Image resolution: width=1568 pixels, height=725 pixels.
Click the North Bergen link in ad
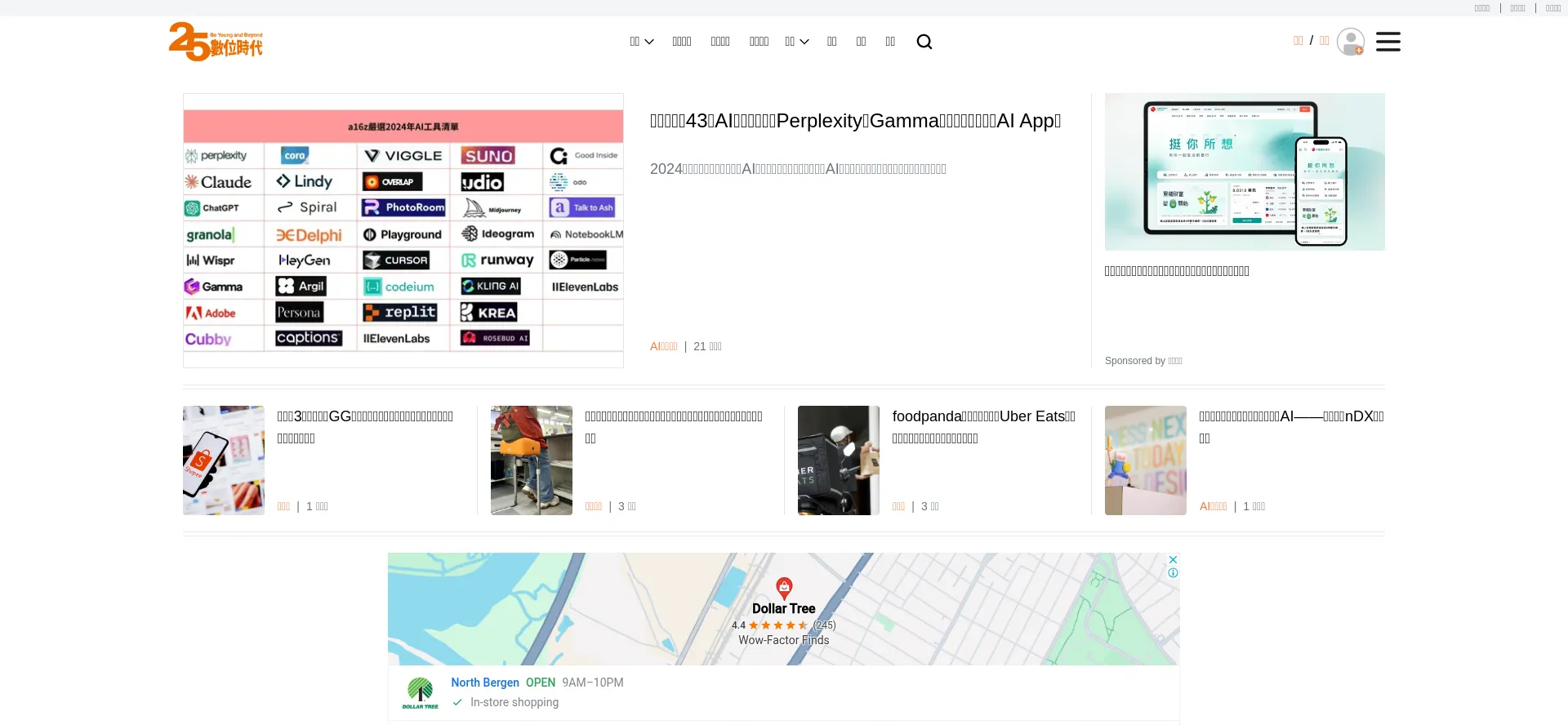tap(484, 683)
